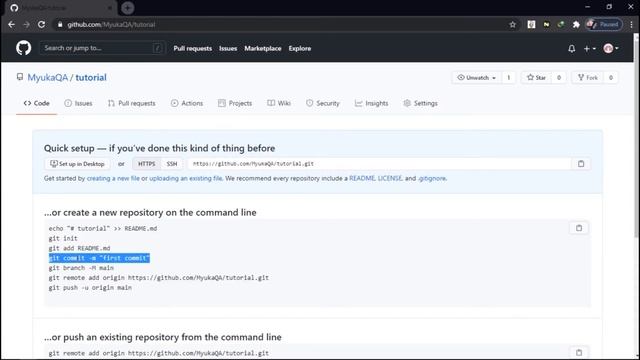Click the highlighted git commit line

pyautogui.click(x=99, y=258)
